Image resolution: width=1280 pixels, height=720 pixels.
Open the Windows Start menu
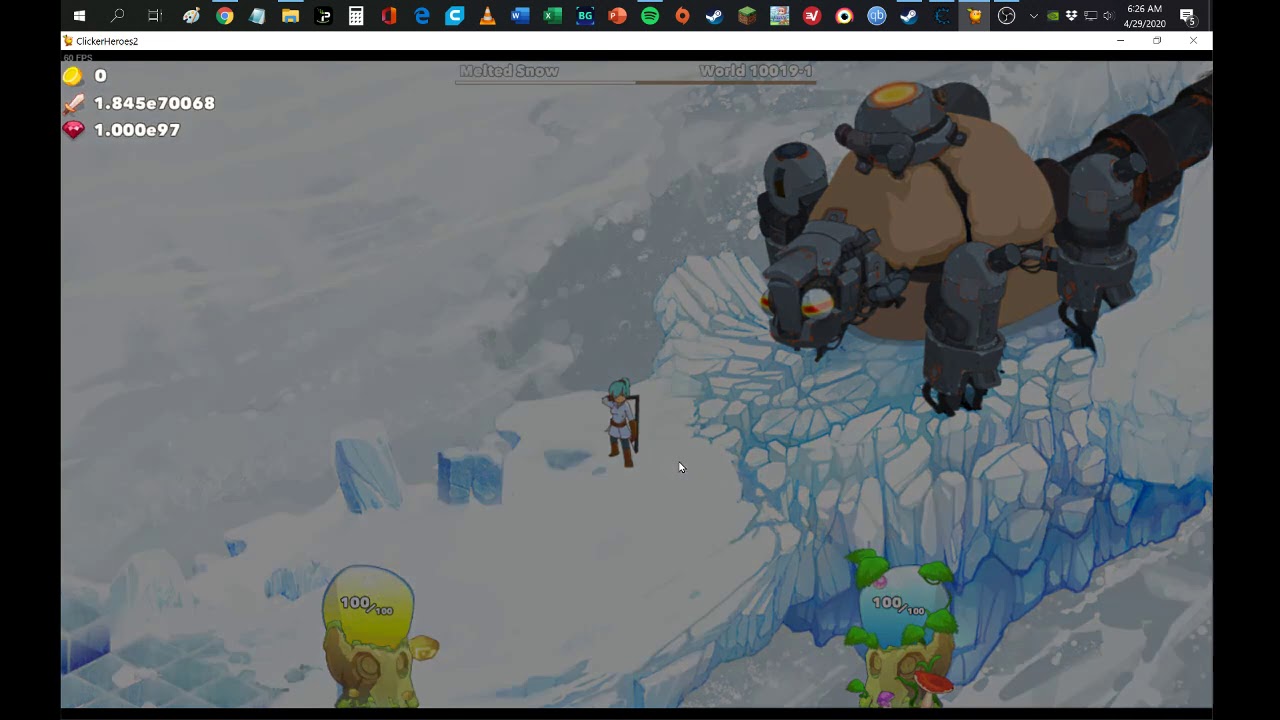pos(80,16)
